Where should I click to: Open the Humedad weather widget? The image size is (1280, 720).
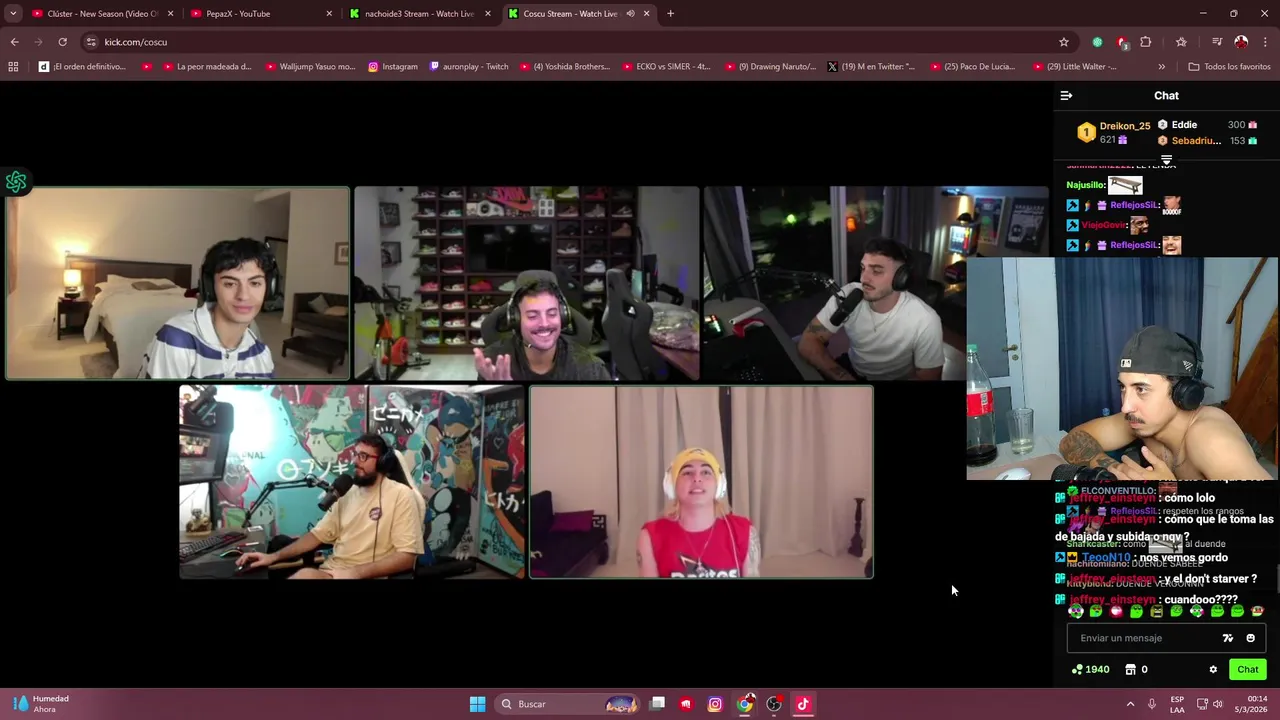tap(42, 704)
